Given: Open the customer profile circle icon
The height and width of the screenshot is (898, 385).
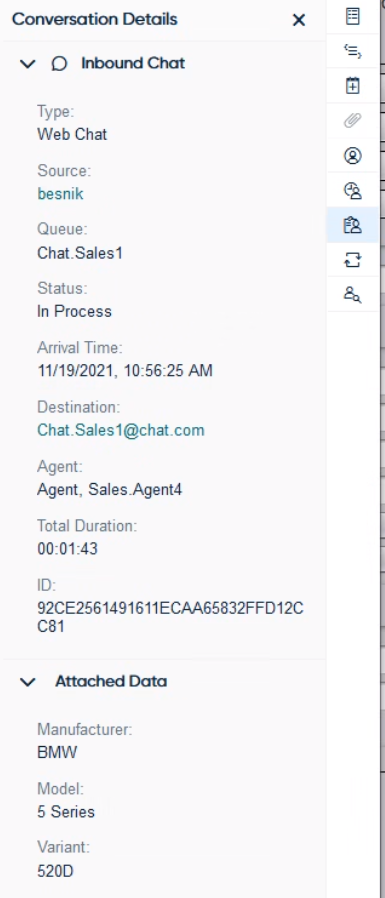Looking at the screenshot, I should (x=353, y=156).
